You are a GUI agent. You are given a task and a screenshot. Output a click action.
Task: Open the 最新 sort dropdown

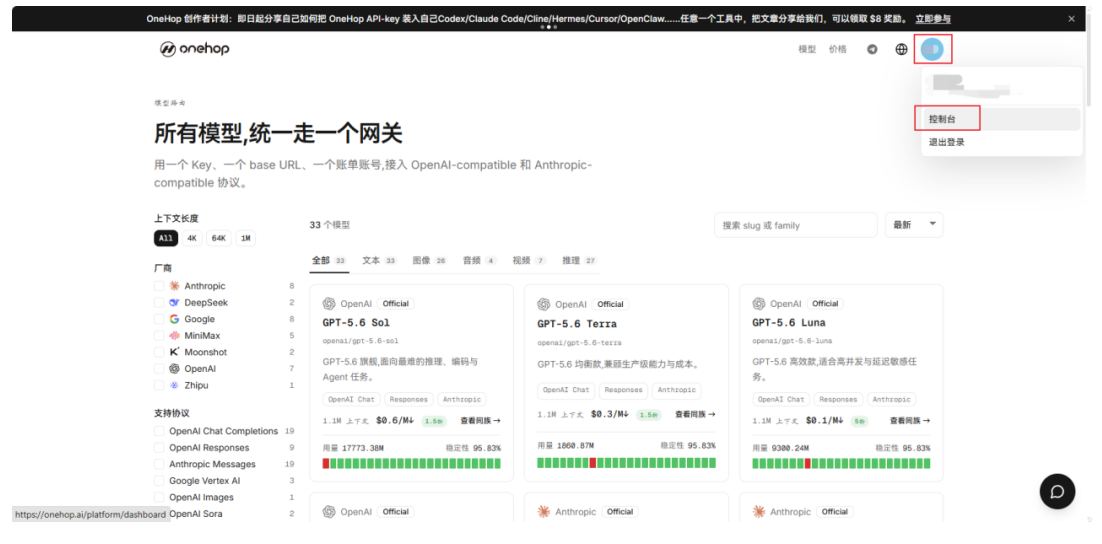coord(914,225)
